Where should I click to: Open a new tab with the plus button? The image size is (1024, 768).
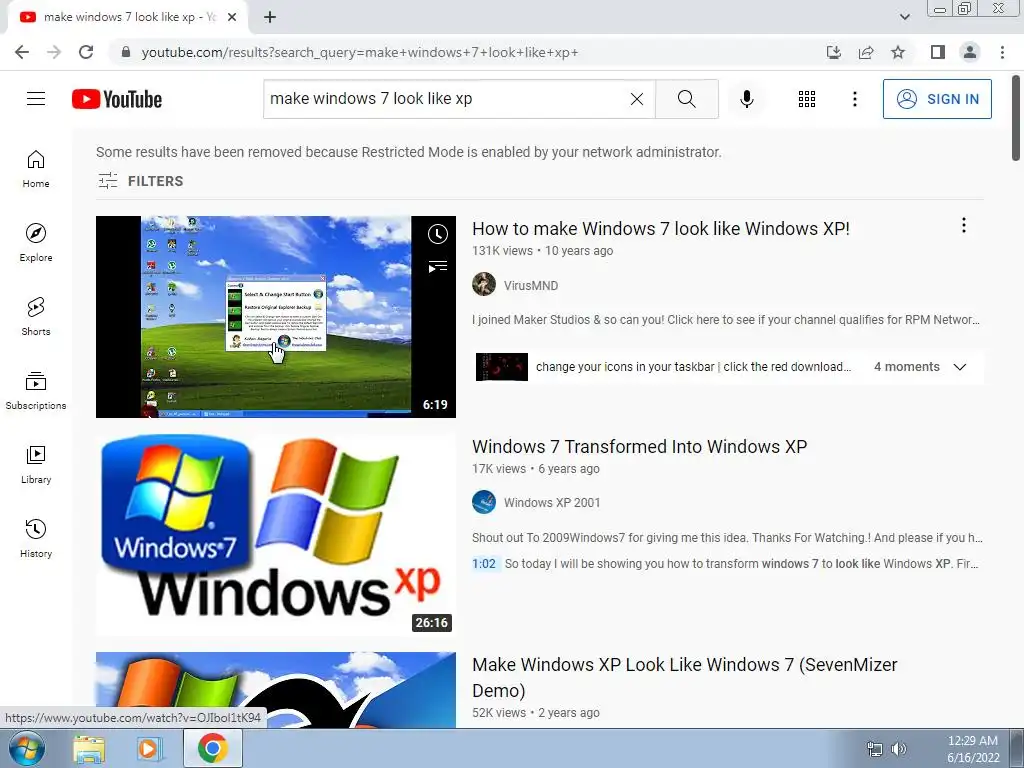click(270, 17)
